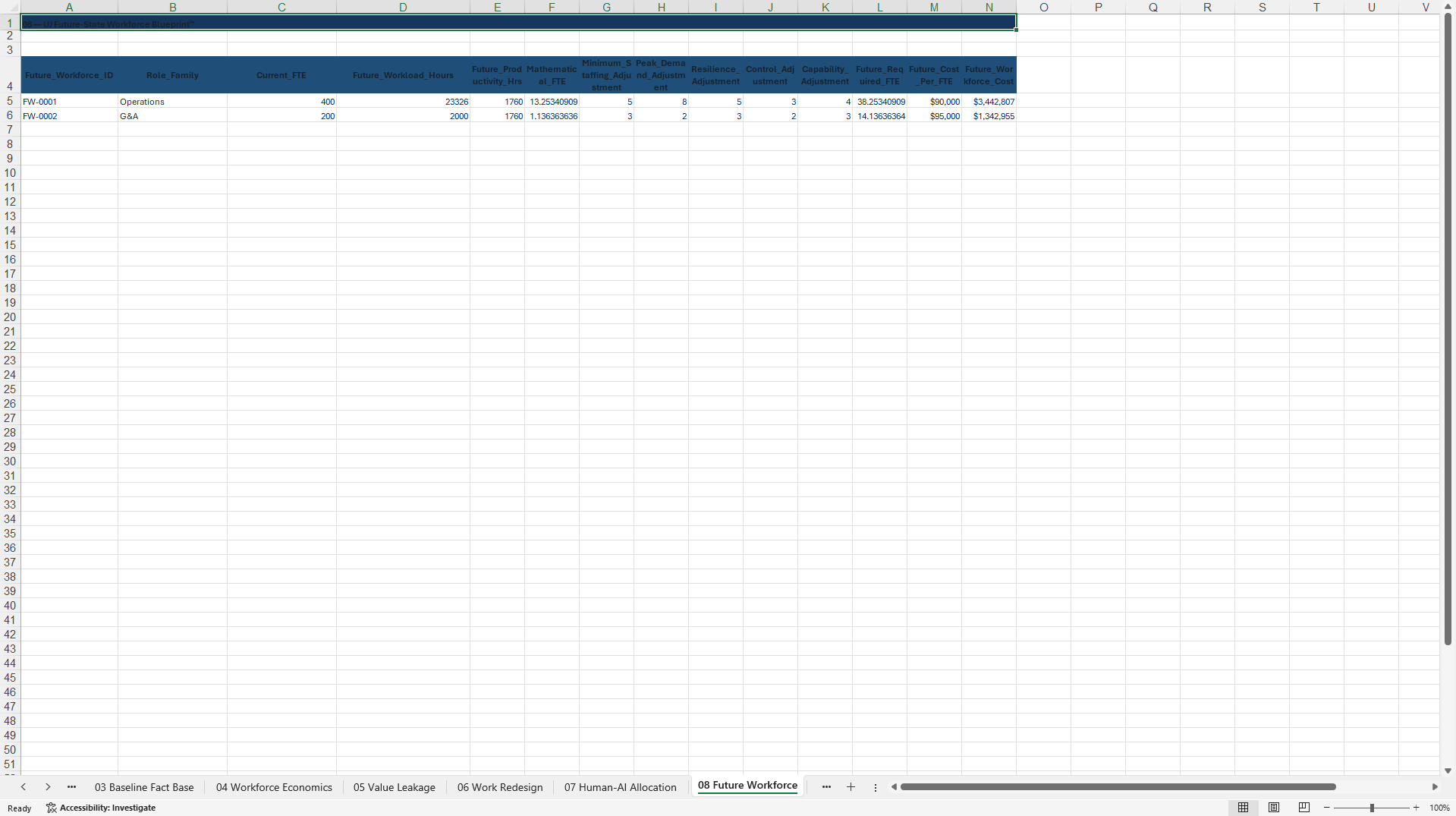Open 05 Value Leakage tab
The image size is (1456, 816).
[x=395, y=787]
